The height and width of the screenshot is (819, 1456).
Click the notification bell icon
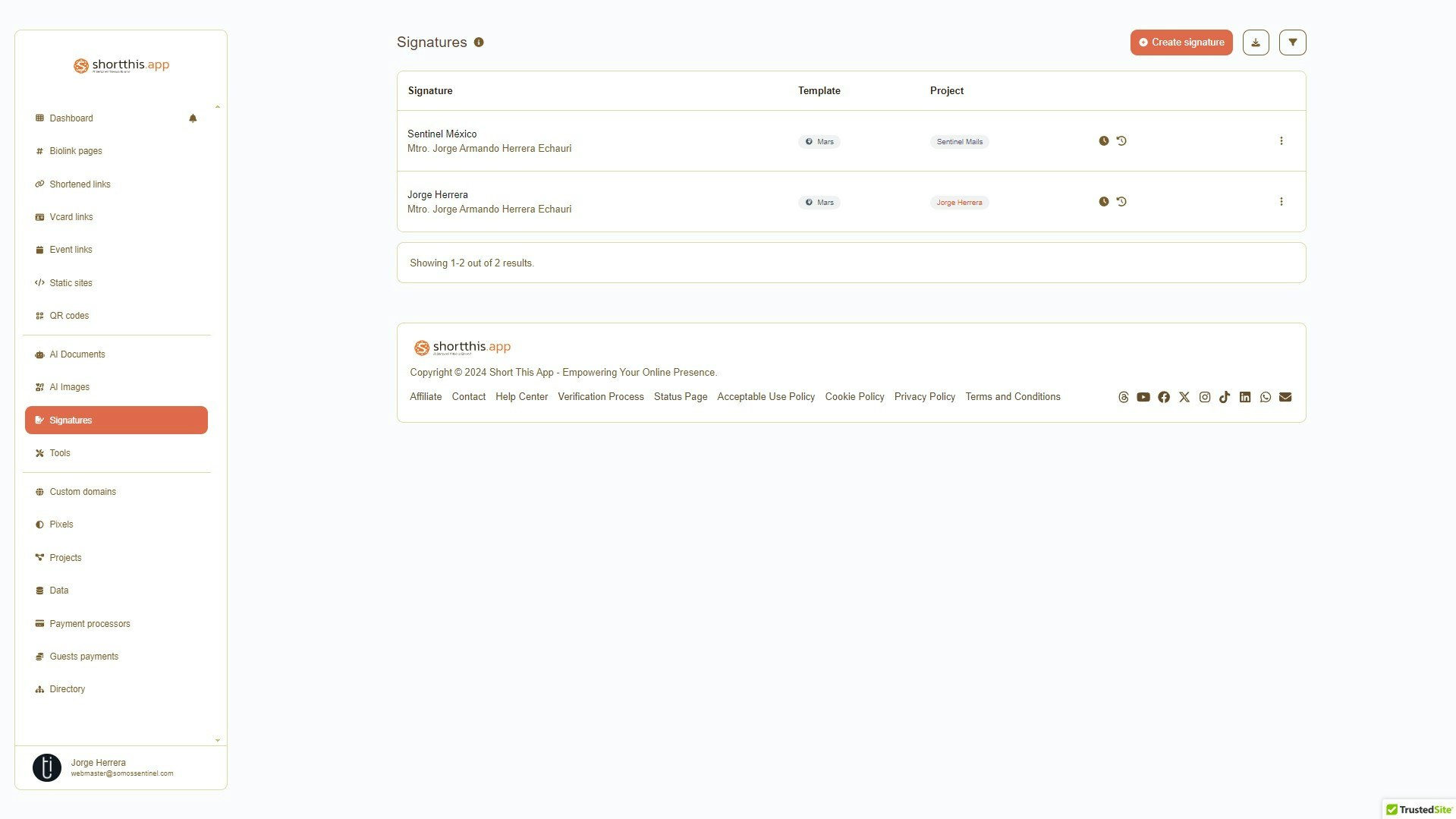click(193, 118)
